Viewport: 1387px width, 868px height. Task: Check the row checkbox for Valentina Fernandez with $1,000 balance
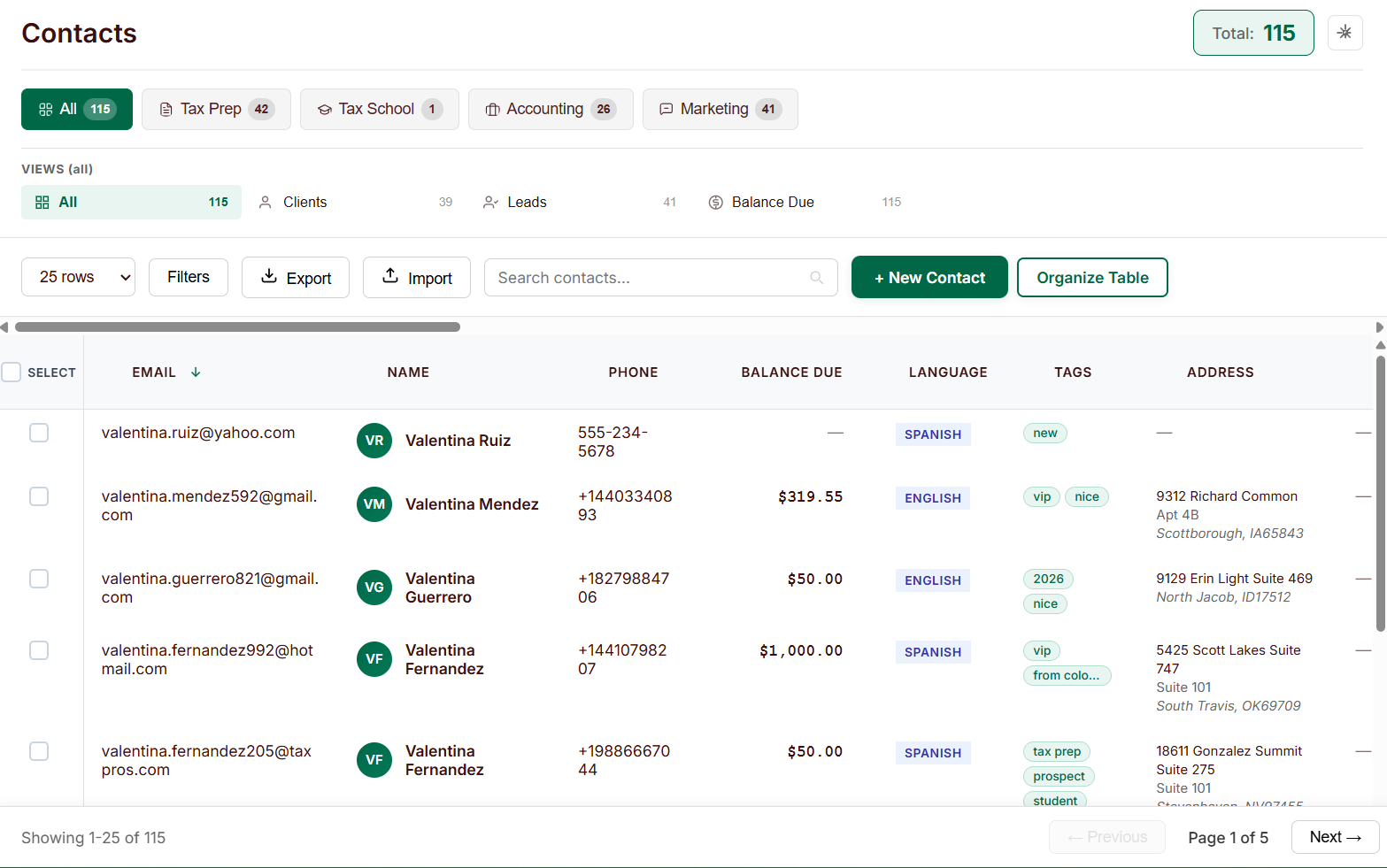coord(39,650)
